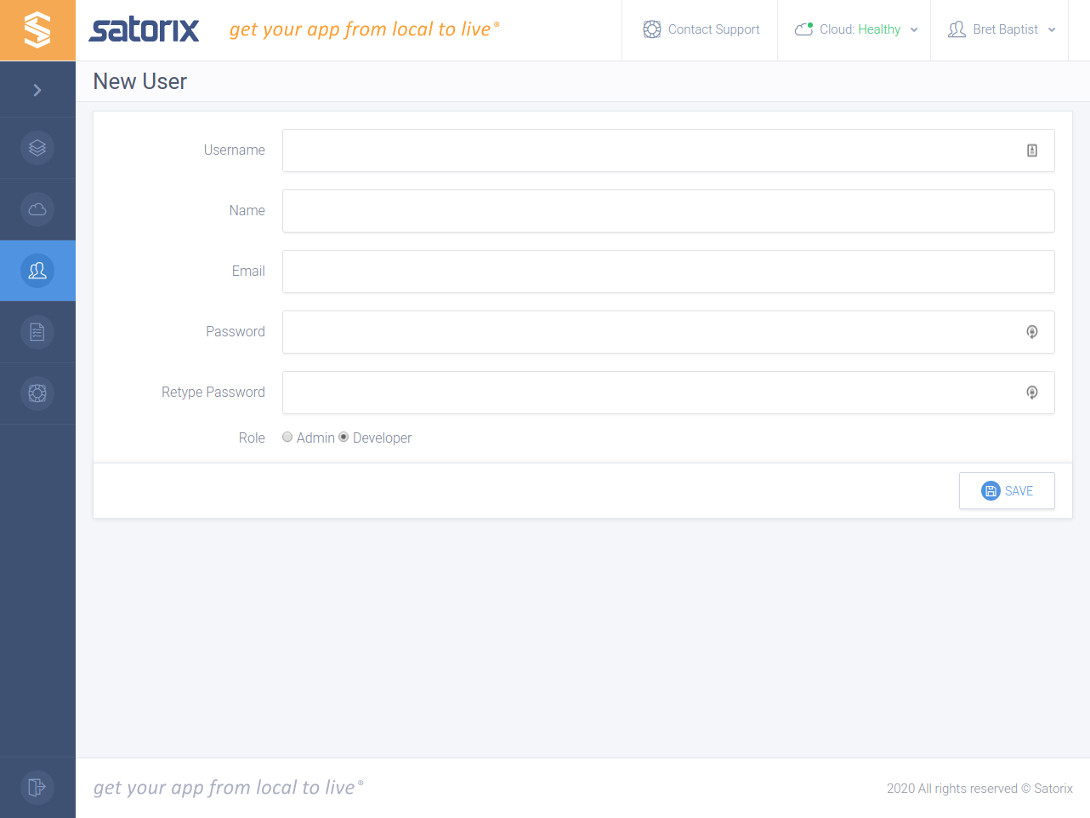Click the generator icon in Retype Password field

pyautogui.click(x=1032, y=392)
